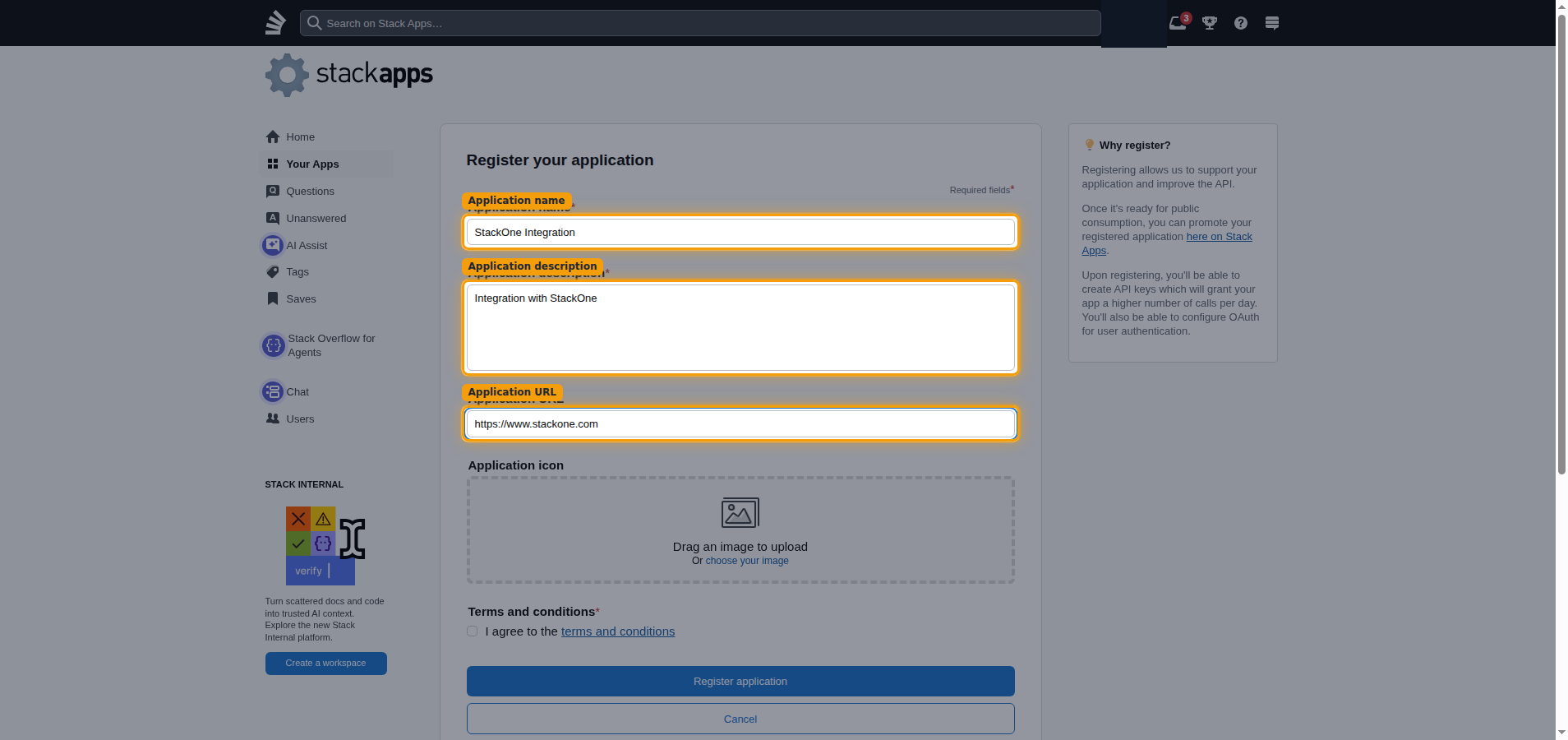Viewport: 1568px width, 740px height.
Task: Click the Register your application heading
Action: click(560, 160)
